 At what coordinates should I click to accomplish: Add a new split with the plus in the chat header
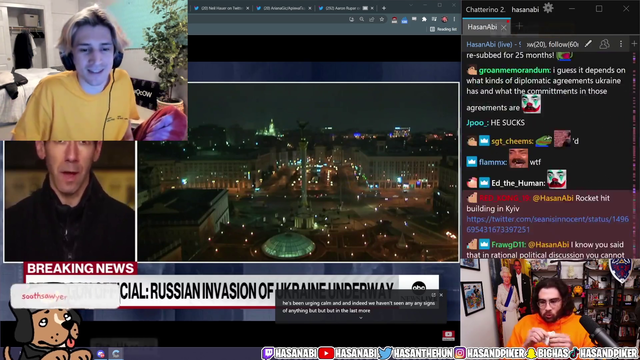[x=634, y=44]
